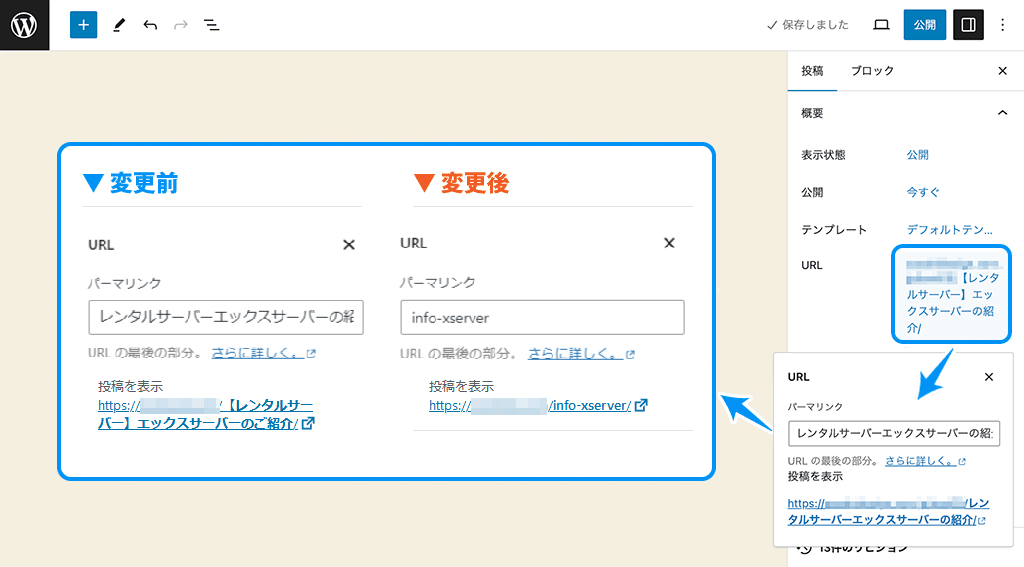Switch to the 投稿 tab
Viewport: 1024px width, 567px height.
pyautogui.click(x=812, y=71)
